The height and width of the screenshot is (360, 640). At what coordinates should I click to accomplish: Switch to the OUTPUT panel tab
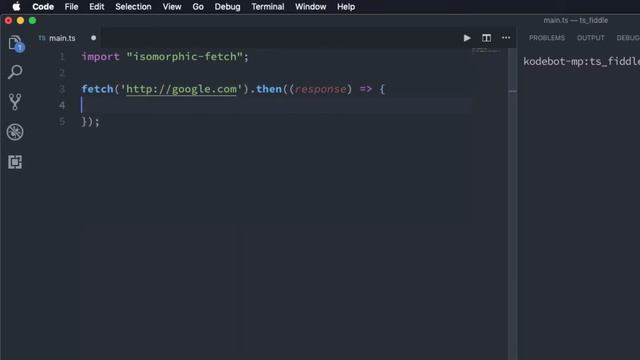tap(591, 38)
